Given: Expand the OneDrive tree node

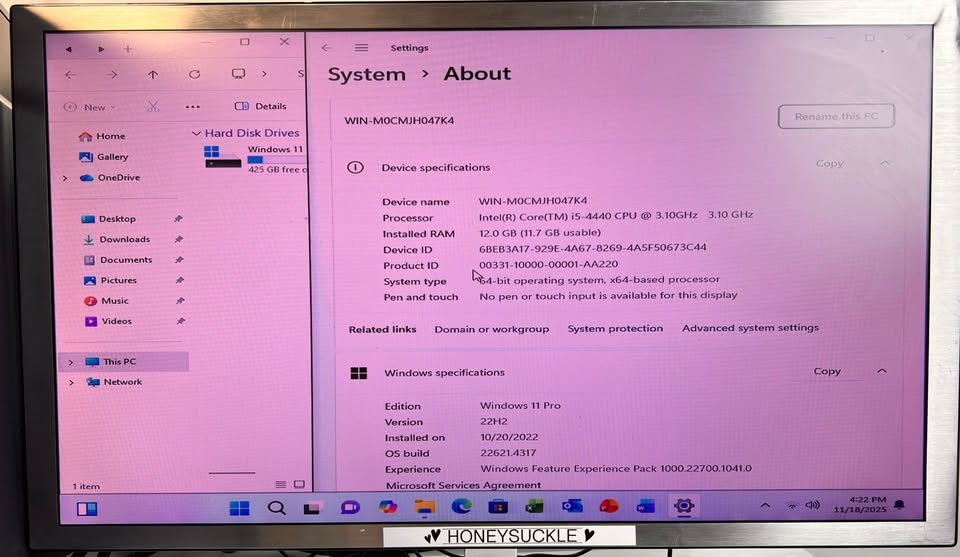Looking at the screenshot, I should pos(66,178).
